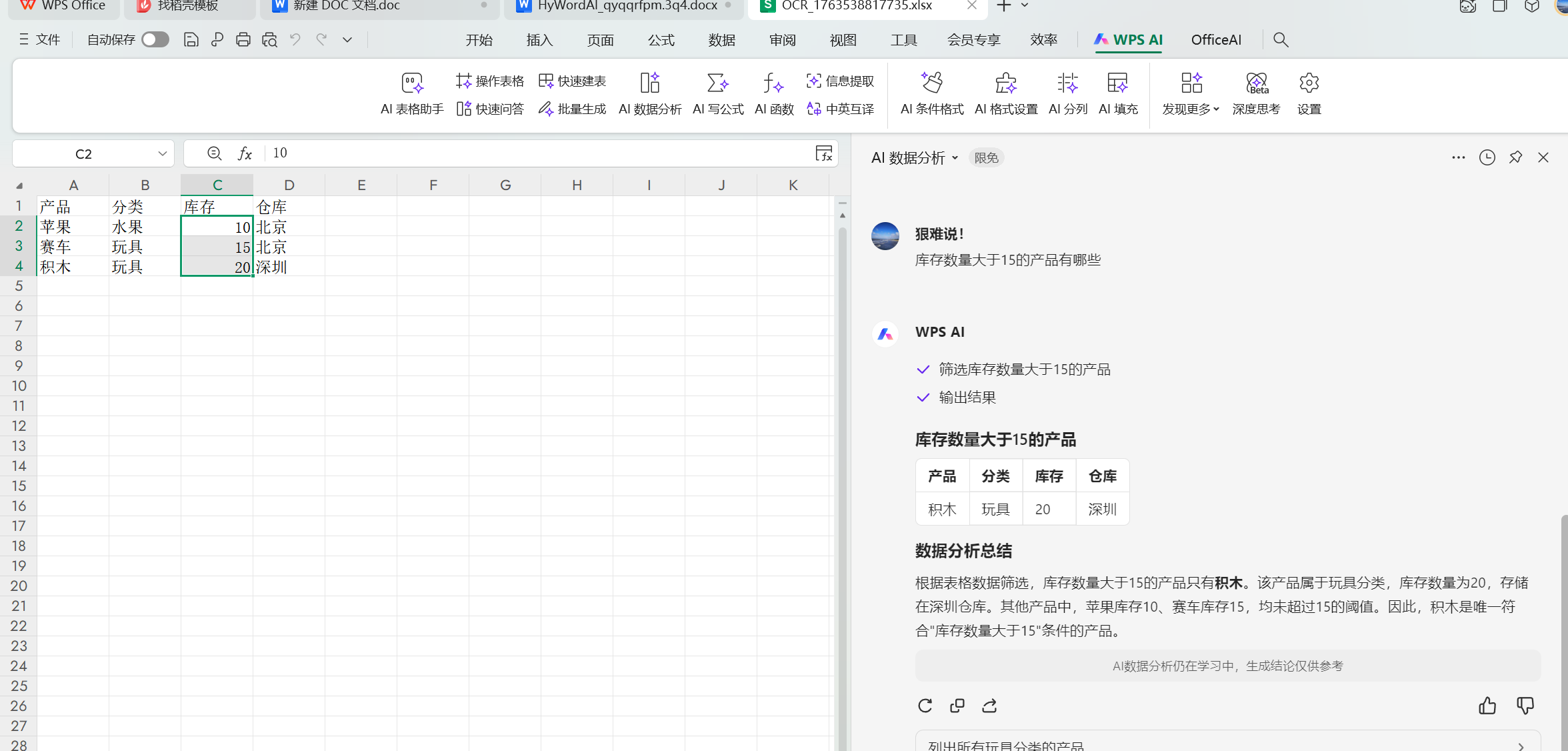
Task: Open the cell name box dropdown
Action: 162,154
